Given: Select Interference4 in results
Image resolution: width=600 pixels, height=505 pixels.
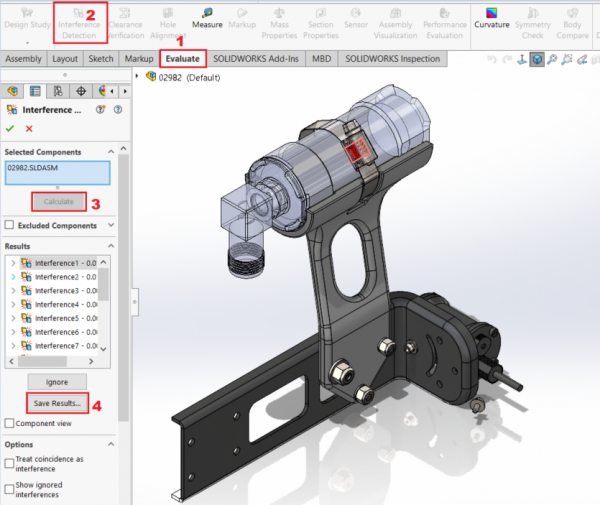Looking at the screenshot, I should point(59,305).
